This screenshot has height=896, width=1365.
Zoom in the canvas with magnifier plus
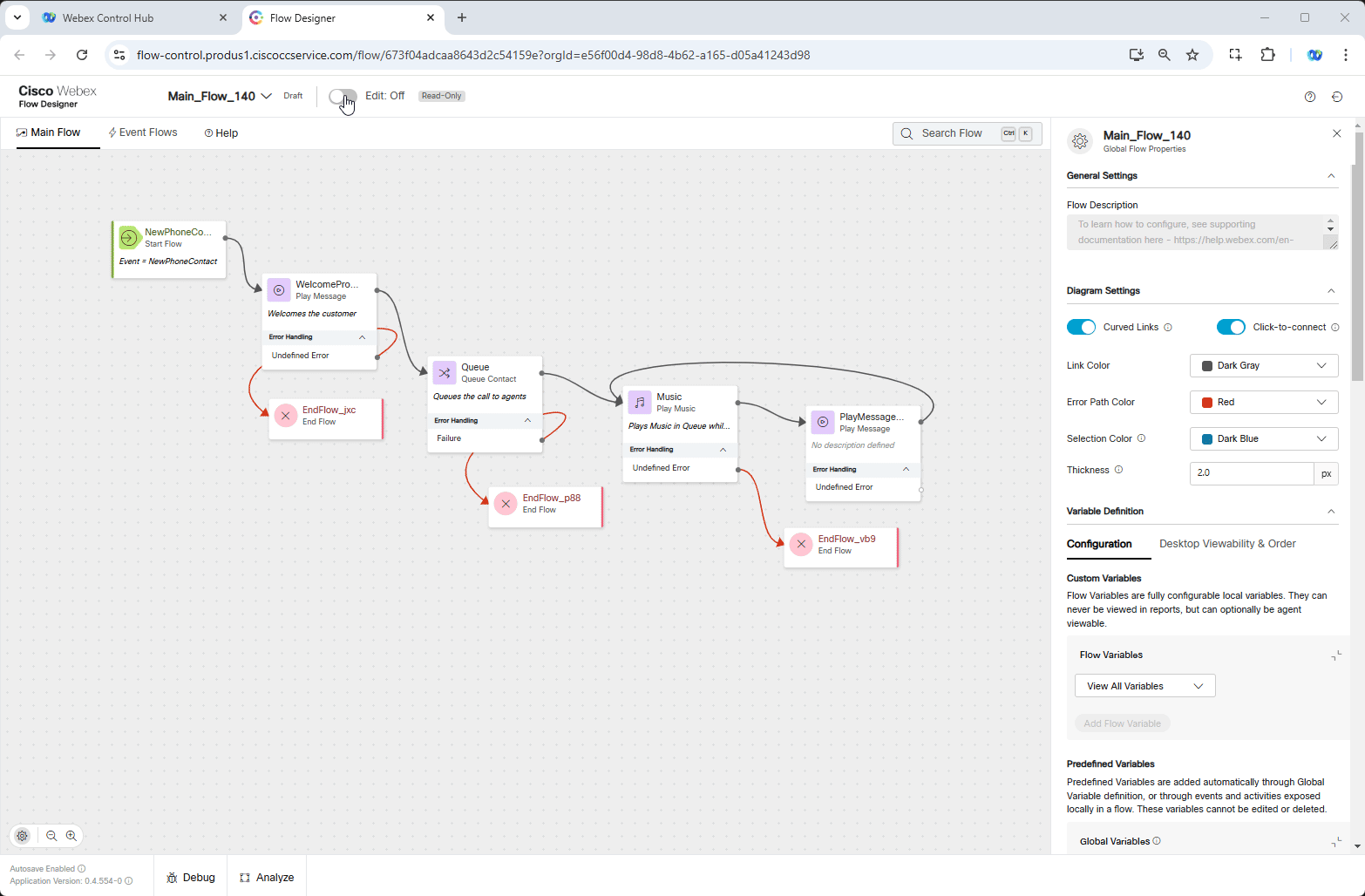pyautogui.click(x=71, y=836)
